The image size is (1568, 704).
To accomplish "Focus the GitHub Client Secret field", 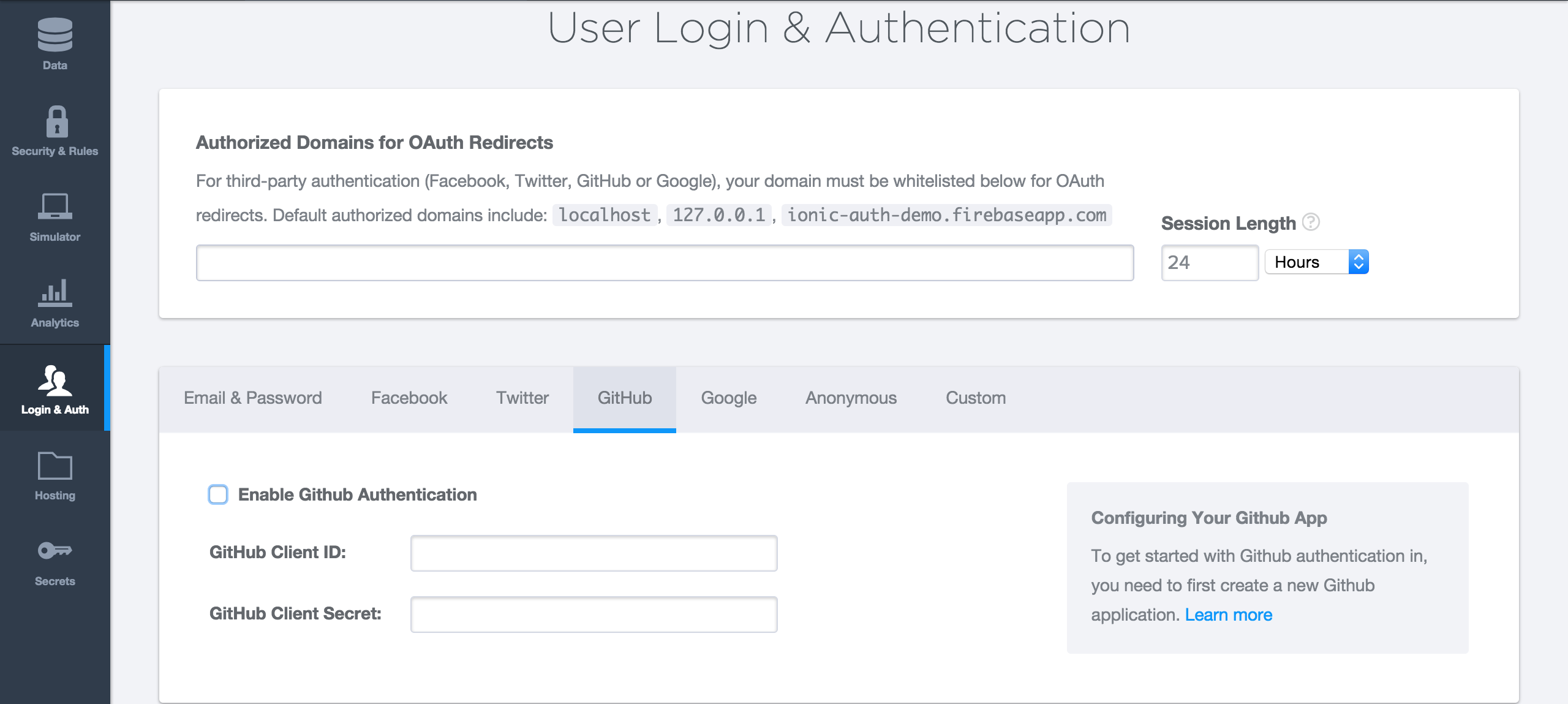I will [594, 615].
